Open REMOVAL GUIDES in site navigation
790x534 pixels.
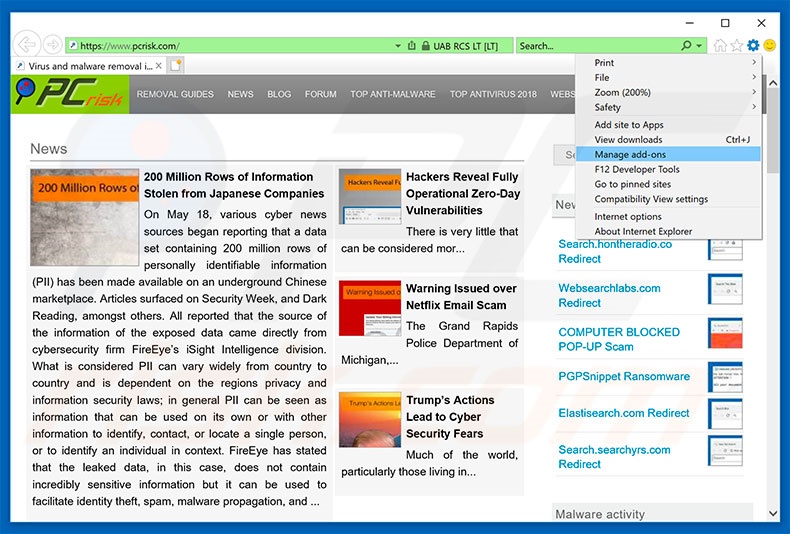click(175, 94)
